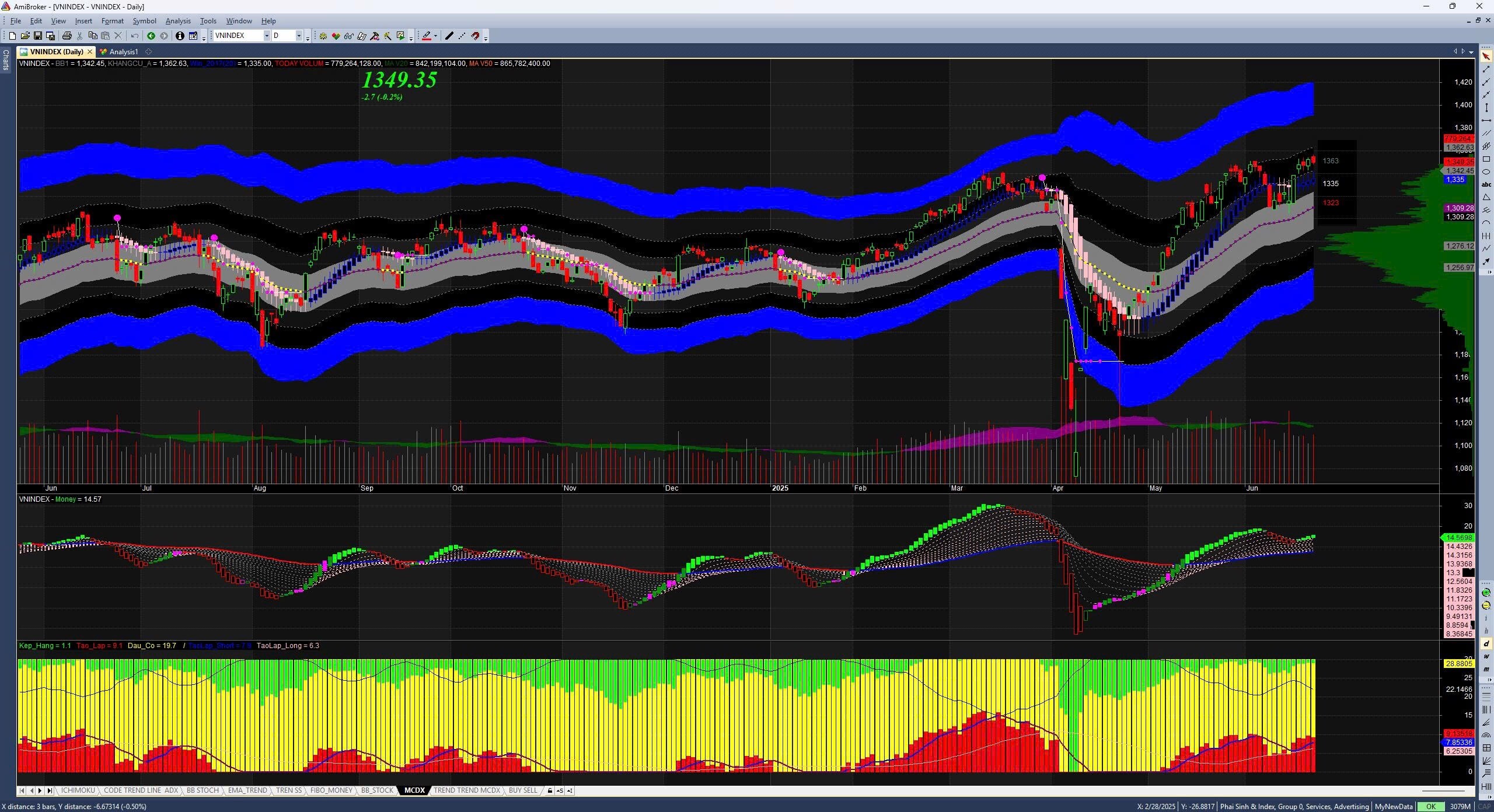
Task: Toggle the red arrow Select tool
Action: [x=1486, y=57]
